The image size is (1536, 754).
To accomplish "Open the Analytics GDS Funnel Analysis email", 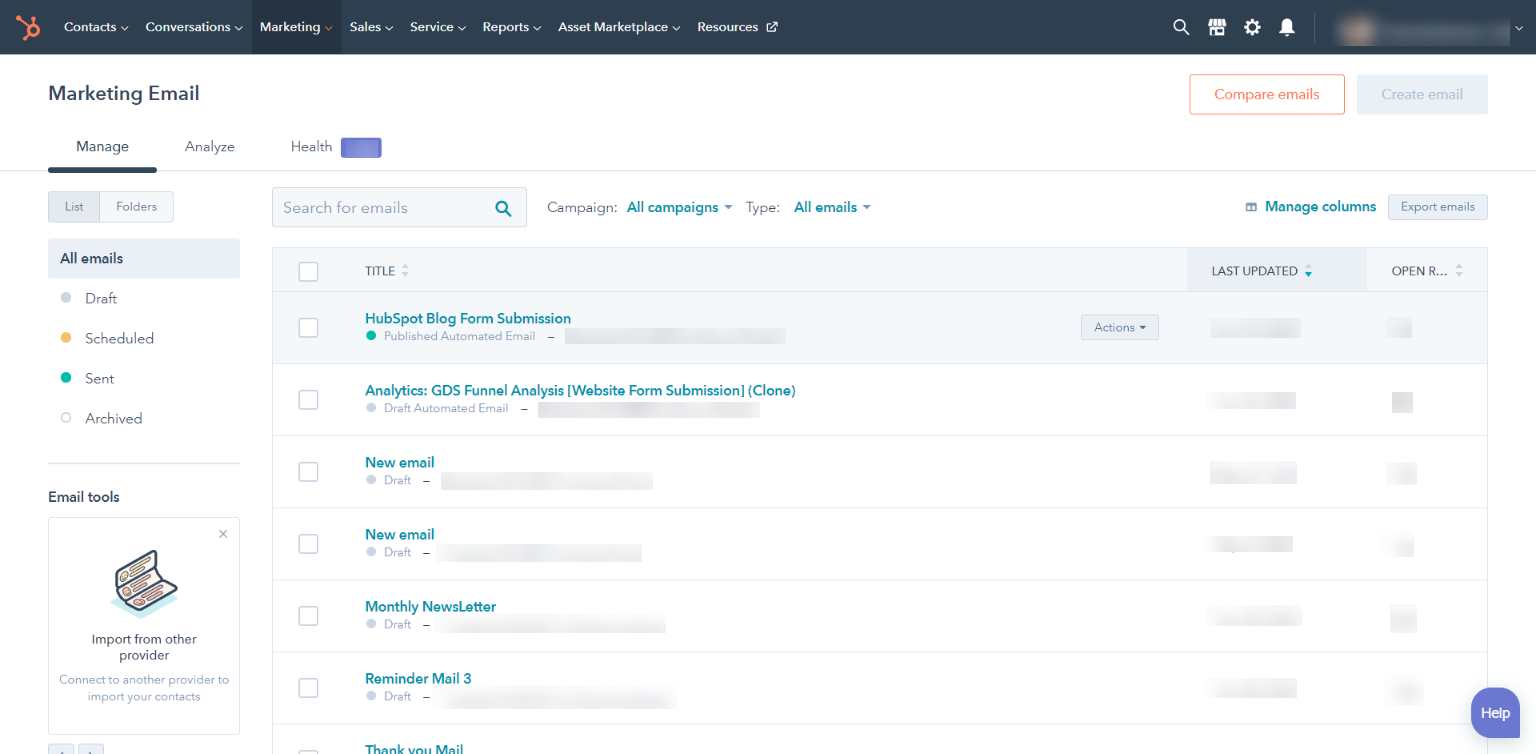I will (x=580, y=390).
